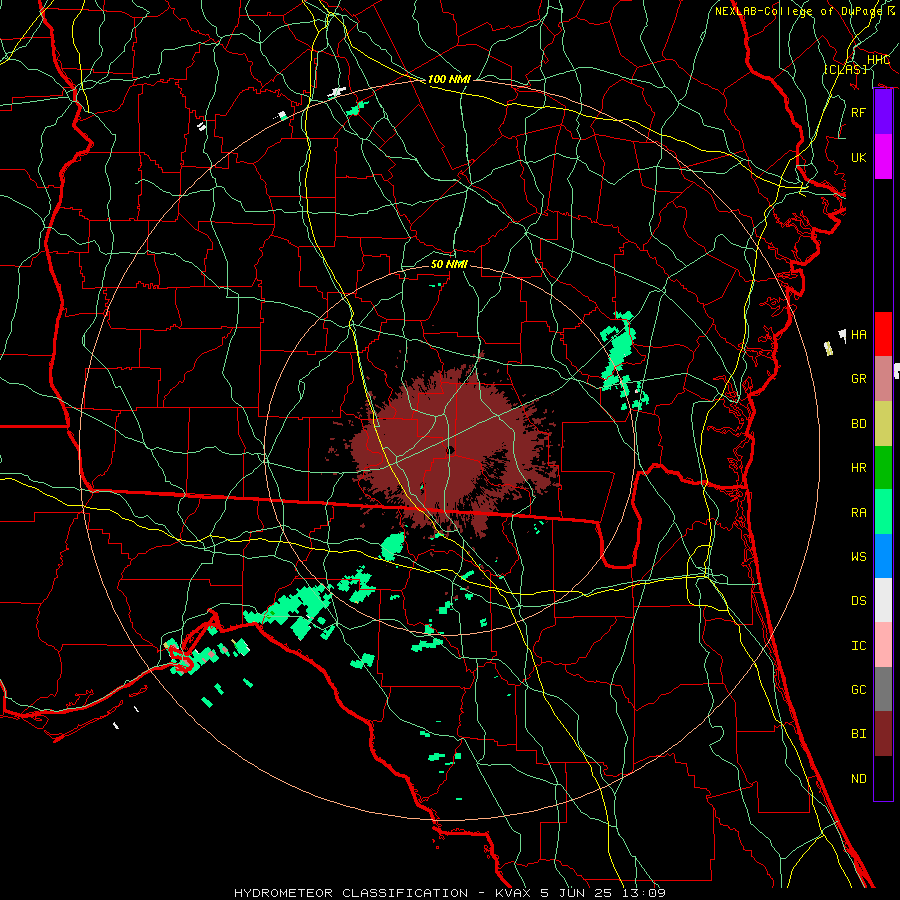
Task: Click the GR legend label
Action: [859, 379]
